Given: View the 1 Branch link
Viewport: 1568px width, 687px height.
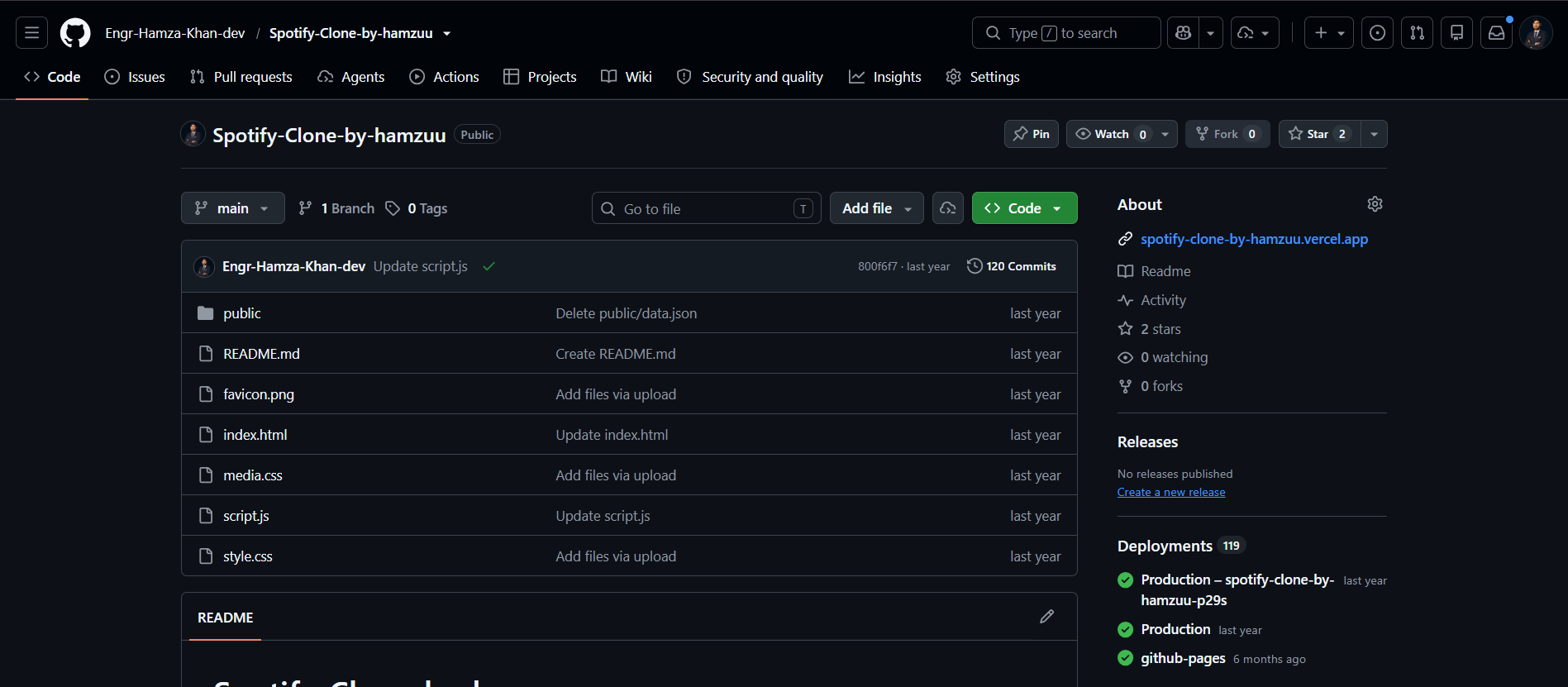Looking at the screenshot, I should pos(336,208).
